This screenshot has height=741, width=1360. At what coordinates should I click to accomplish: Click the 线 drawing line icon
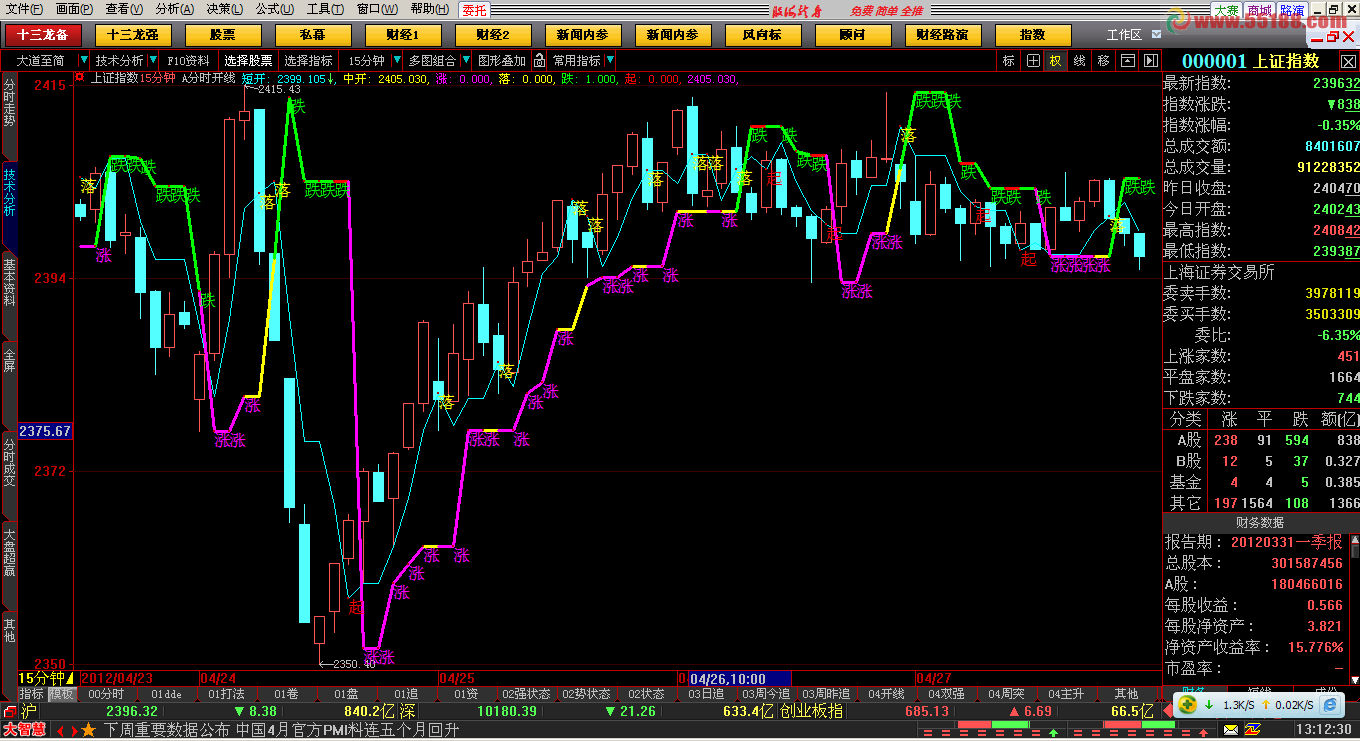(1079, 60)
